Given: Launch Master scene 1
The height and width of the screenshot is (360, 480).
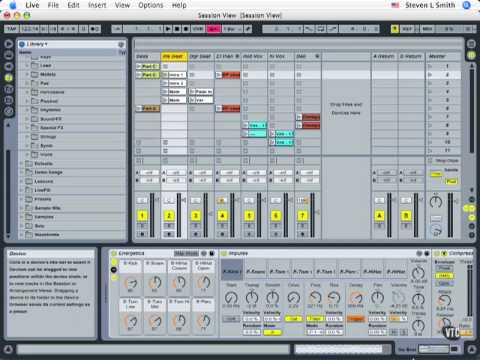Looking at the screenshot, I should point(430,66).
